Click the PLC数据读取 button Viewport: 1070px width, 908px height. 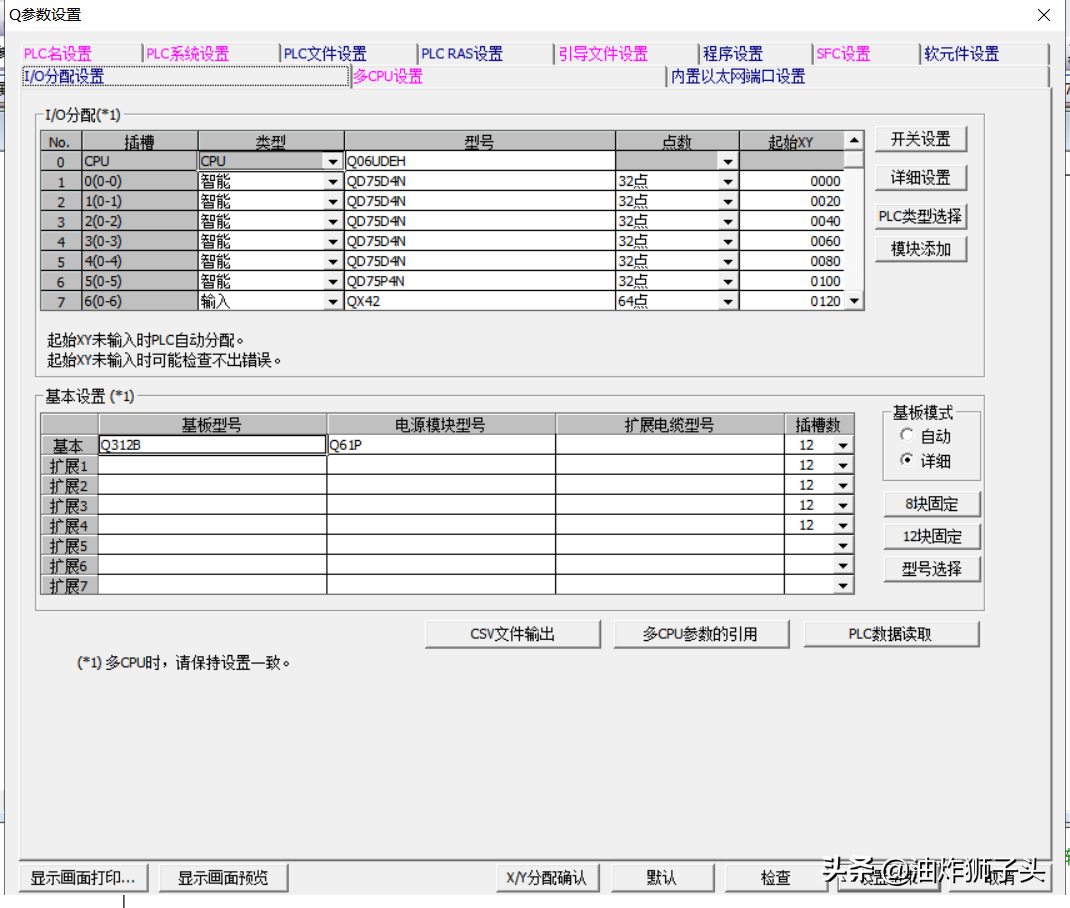pyautogui.click(x=890, y=634)
